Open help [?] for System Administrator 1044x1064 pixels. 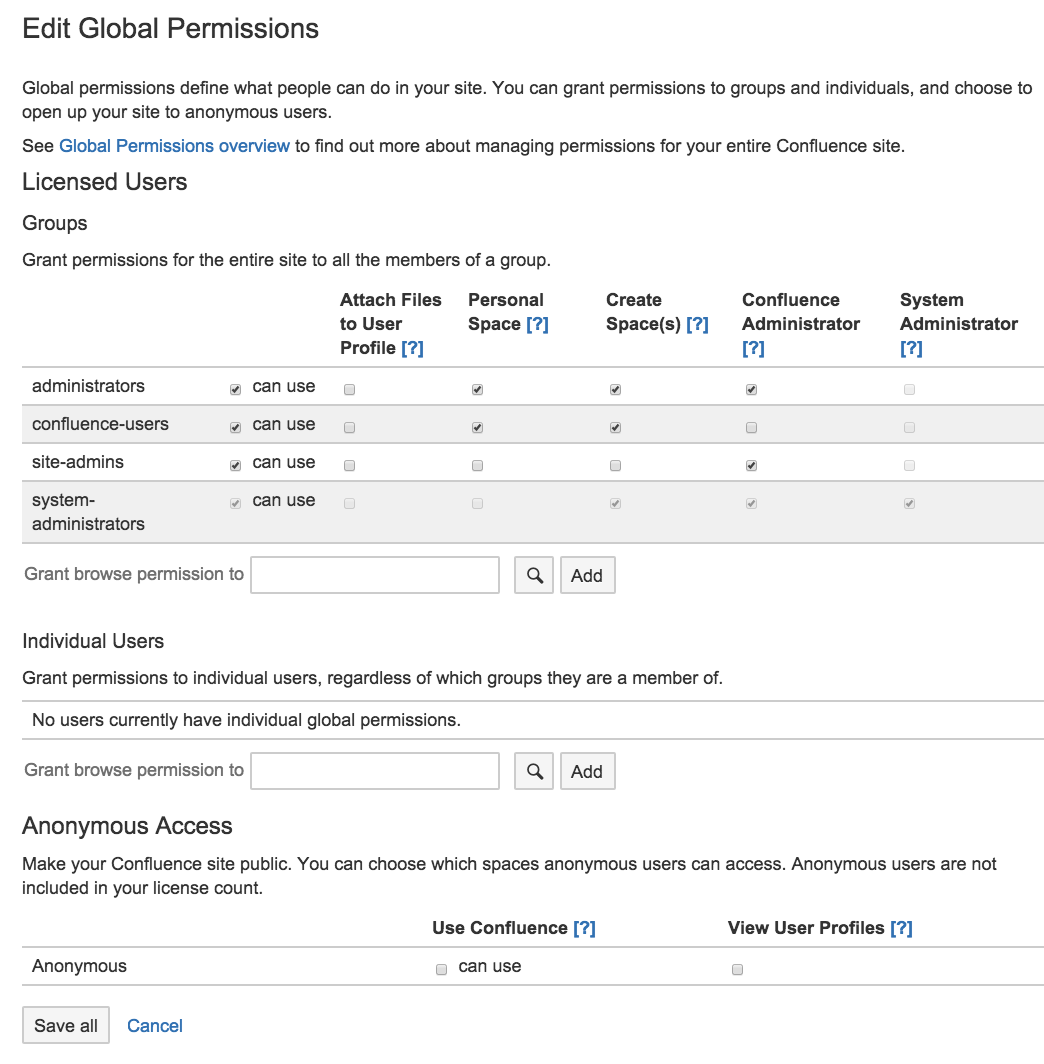(x=911, y=348)
